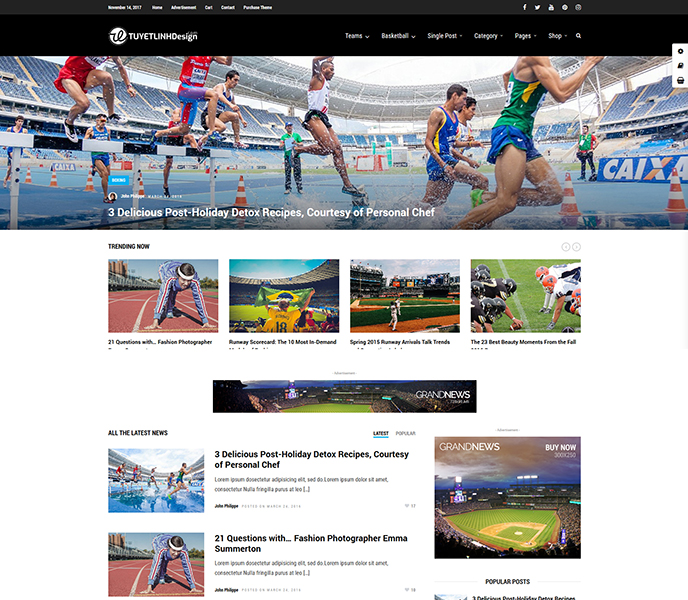Show previous Trending Now items arrow
Screen dimensions: 688x600
(x=566, y=247)
